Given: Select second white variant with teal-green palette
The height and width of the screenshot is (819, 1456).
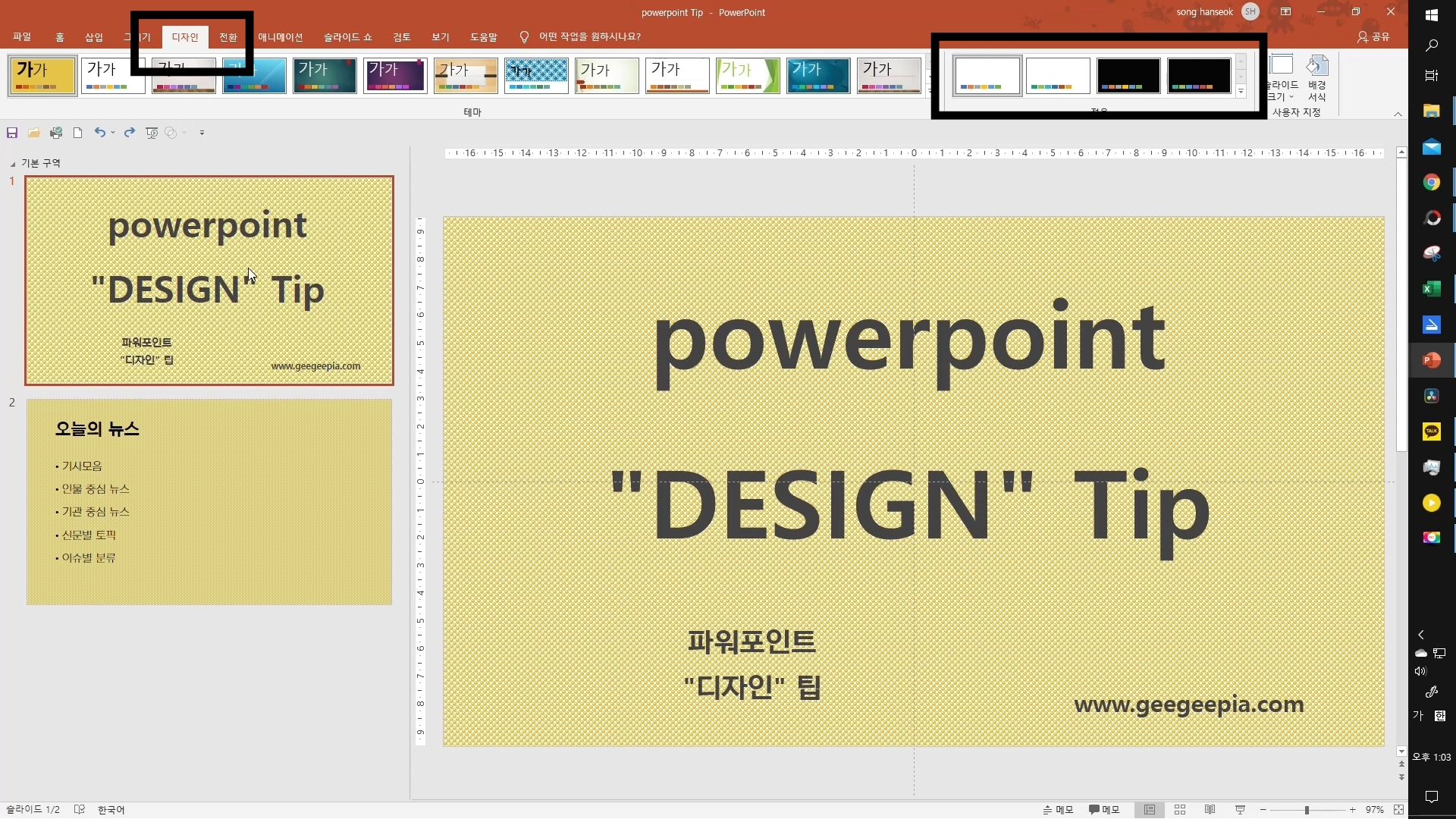Looking at the screenshot, I should coord(1058,75).
